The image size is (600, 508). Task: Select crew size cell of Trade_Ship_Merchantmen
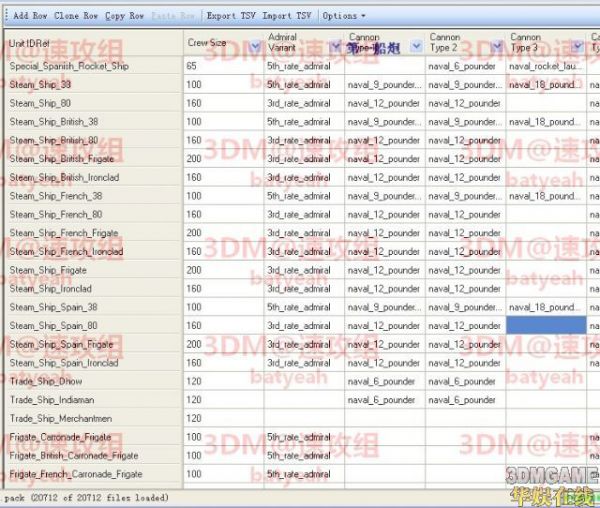tap(222, 419)
